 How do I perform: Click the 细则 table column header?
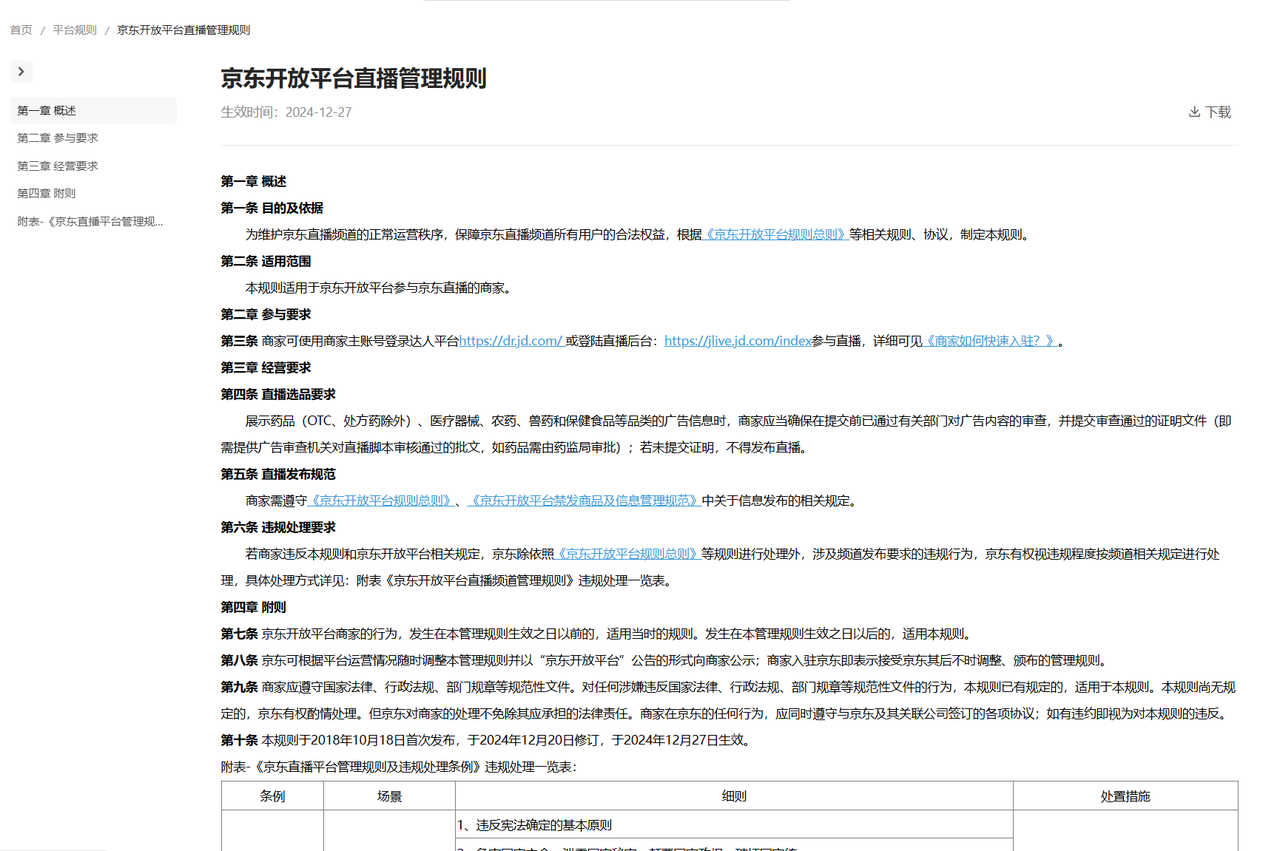(734, 796)
